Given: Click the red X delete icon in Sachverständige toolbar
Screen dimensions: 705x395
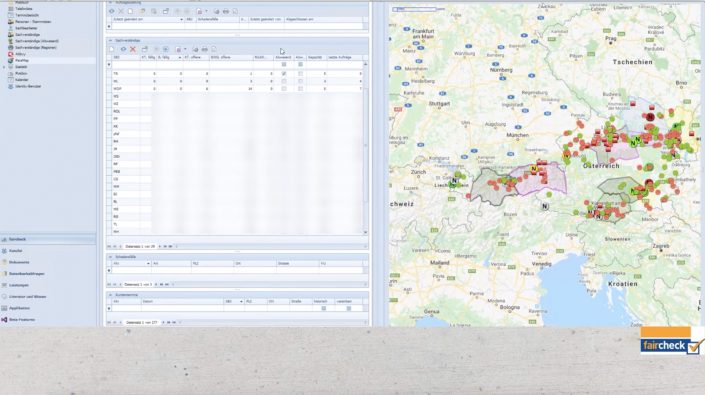Looking at the screenshot, I should point(133,49).
